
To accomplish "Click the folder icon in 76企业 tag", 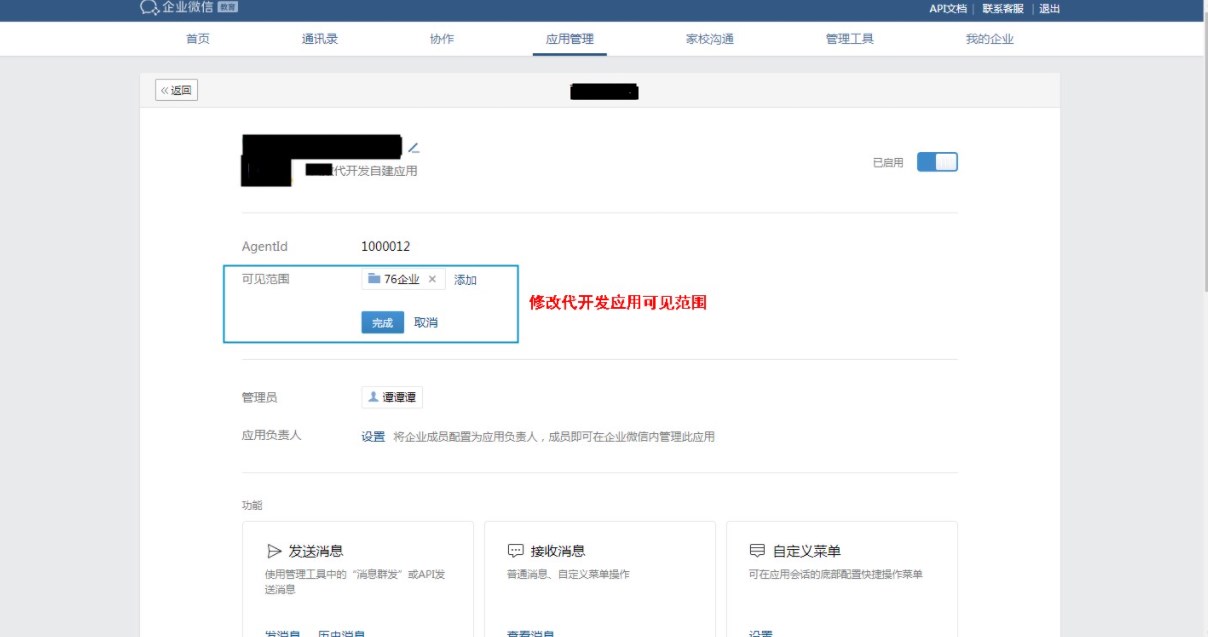I will coord(374,279).
